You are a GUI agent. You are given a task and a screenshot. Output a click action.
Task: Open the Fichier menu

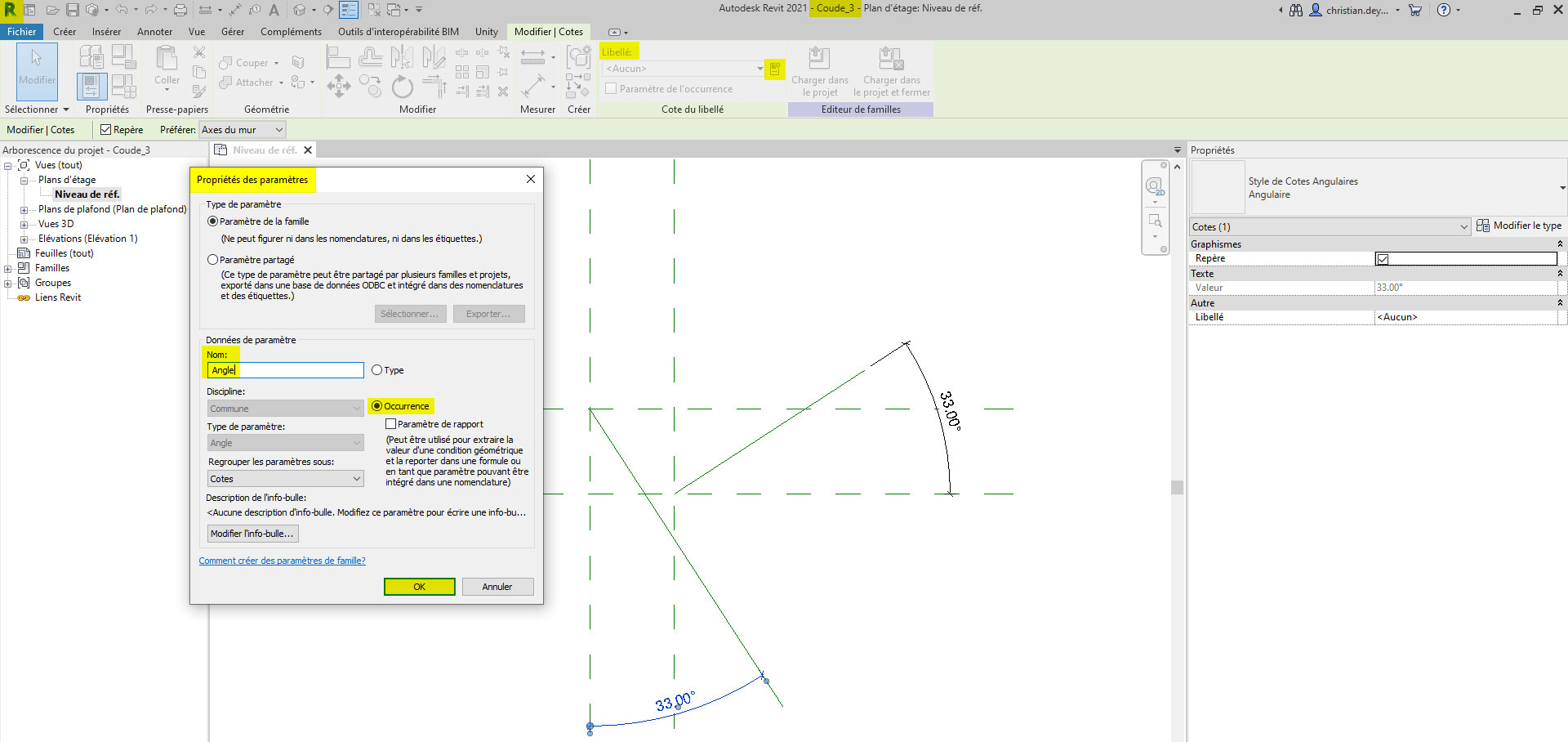pyautogui.click(x=22, y=32)
